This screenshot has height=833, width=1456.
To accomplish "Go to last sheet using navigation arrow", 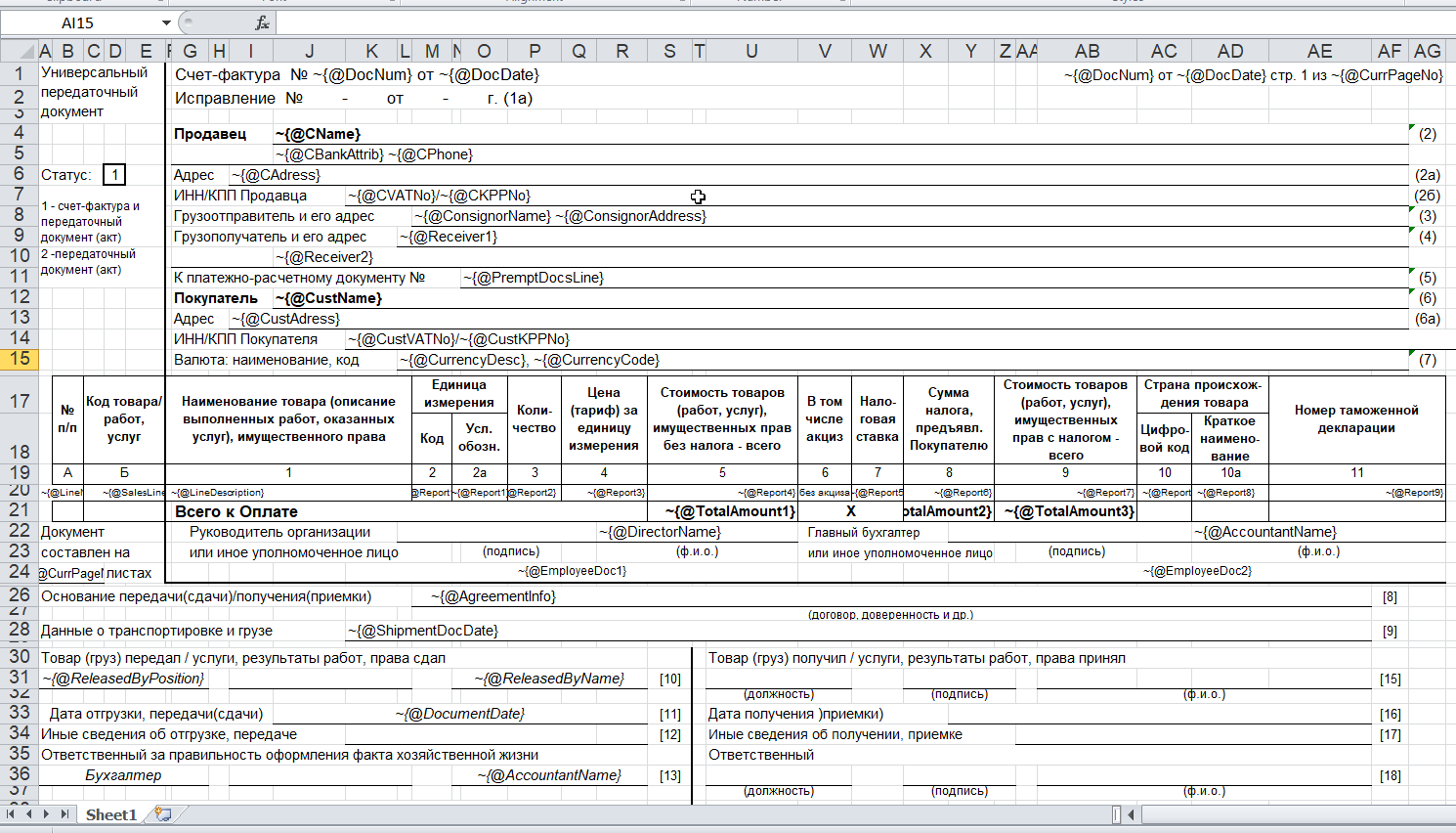I will [x=64, y=813].
